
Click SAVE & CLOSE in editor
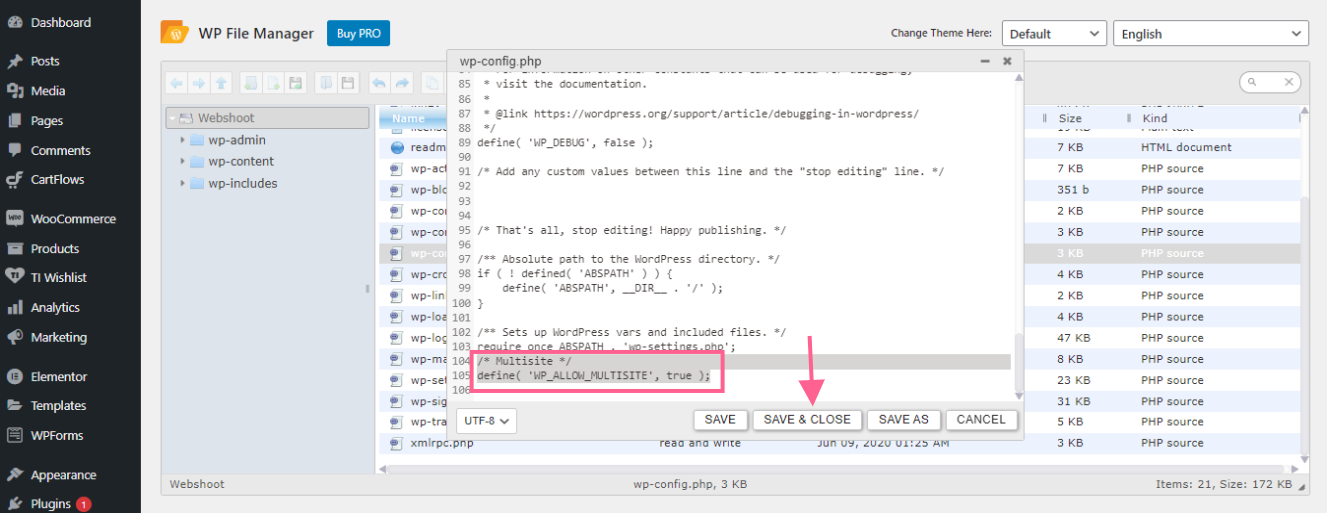(807, 420)
